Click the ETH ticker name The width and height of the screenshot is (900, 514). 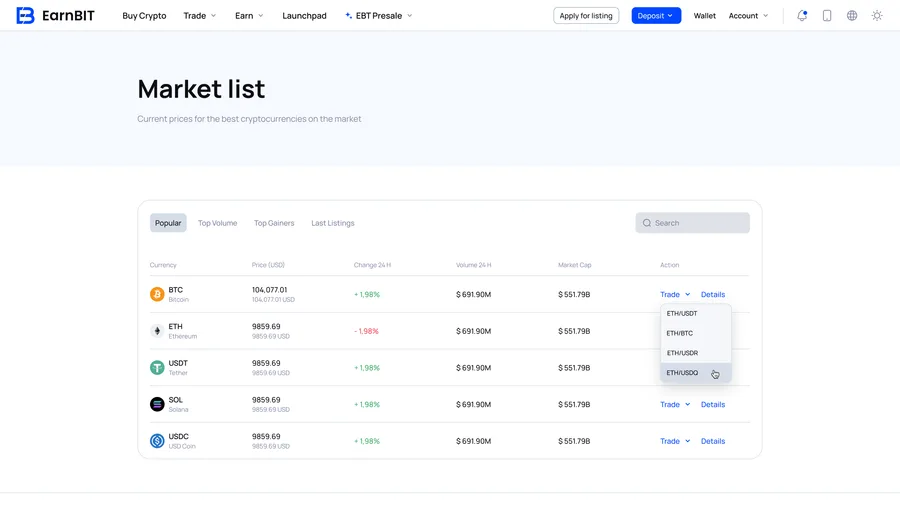tap(175, 326)
